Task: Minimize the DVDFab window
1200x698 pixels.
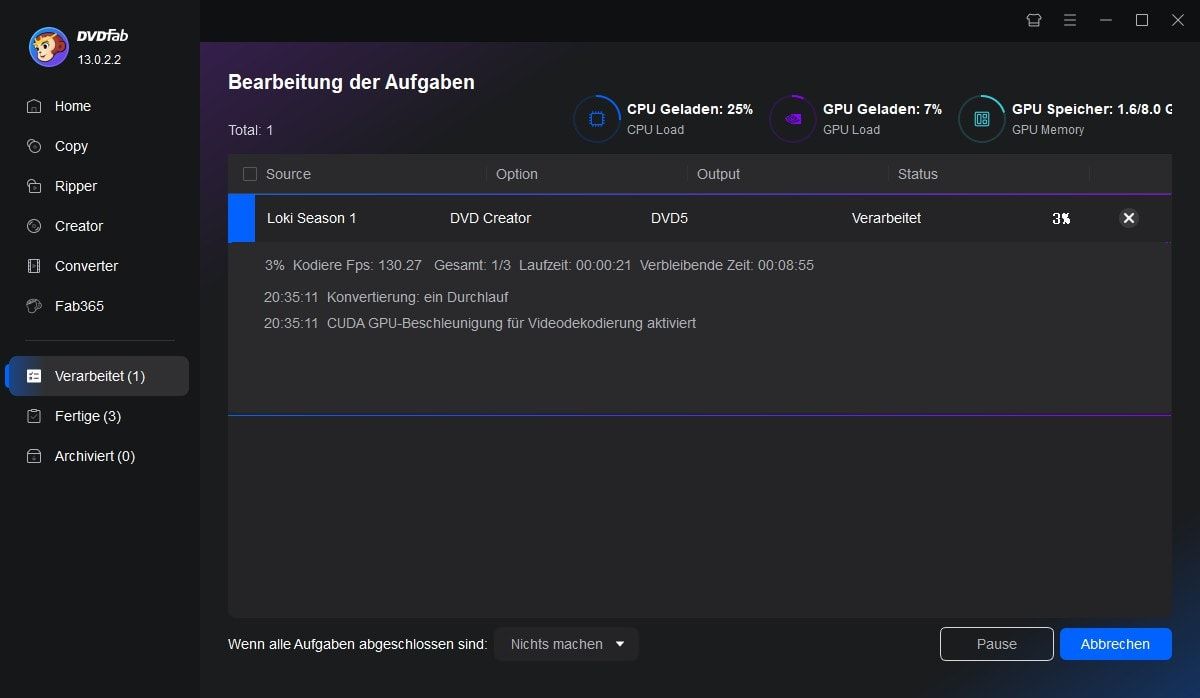Action: [1106, 20]
